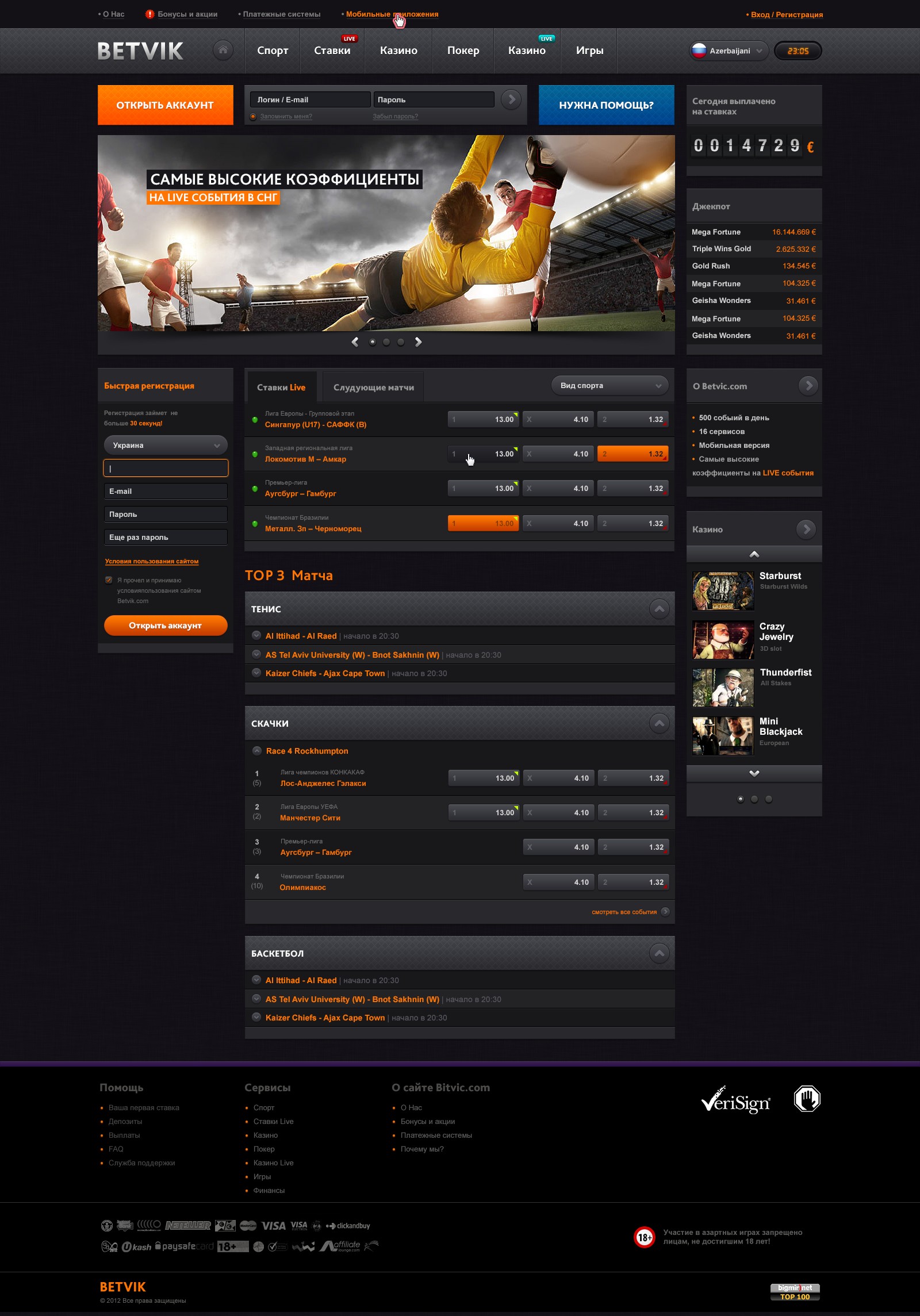This screenshot has height=1316, width=920.
Task: Open the Казино panel arrow button
Action: click(x=806, y=529)
